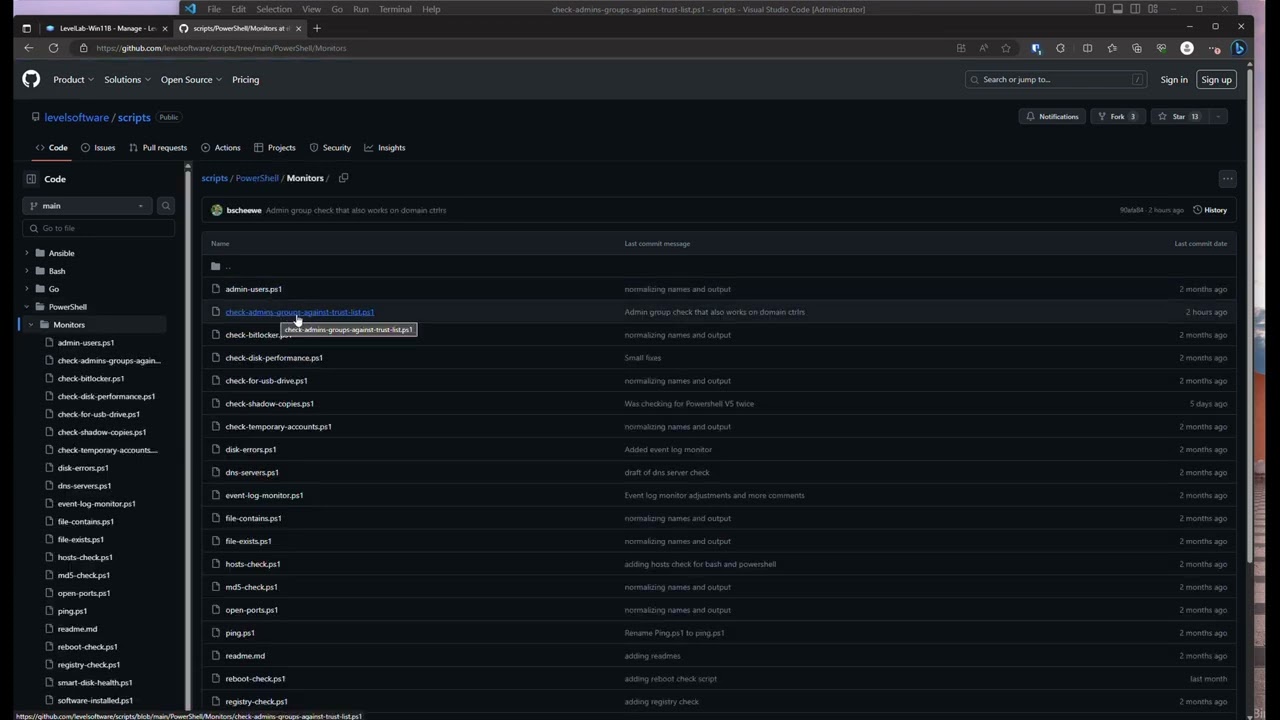Close the LevelLab-Win11B browser tab
This screenshot has width=1280, height=720.
pyautogui.click(x=165, y=28)
